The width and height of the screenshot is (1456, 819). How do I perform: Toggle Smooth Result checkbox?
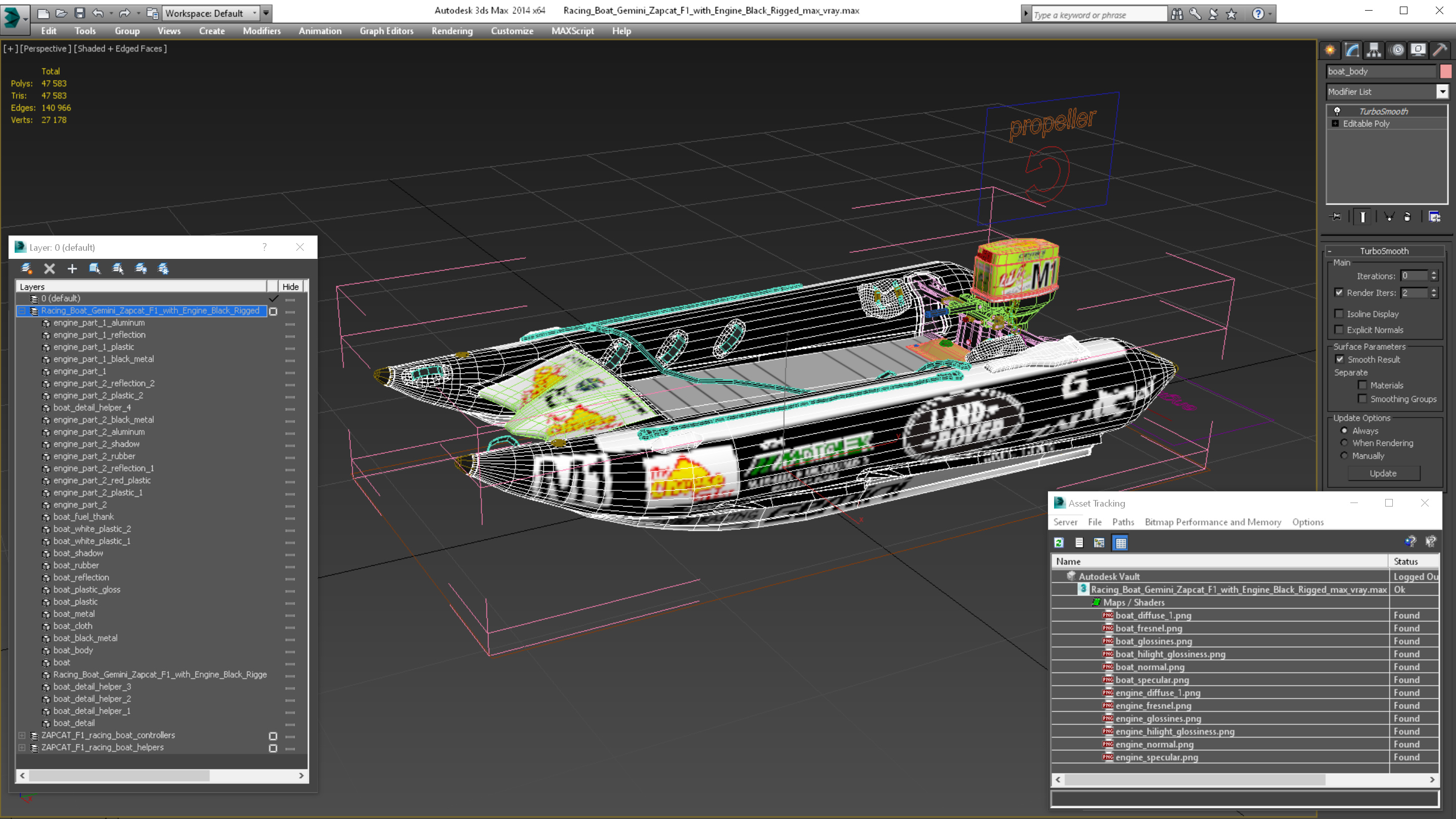tap(1340, 359)
